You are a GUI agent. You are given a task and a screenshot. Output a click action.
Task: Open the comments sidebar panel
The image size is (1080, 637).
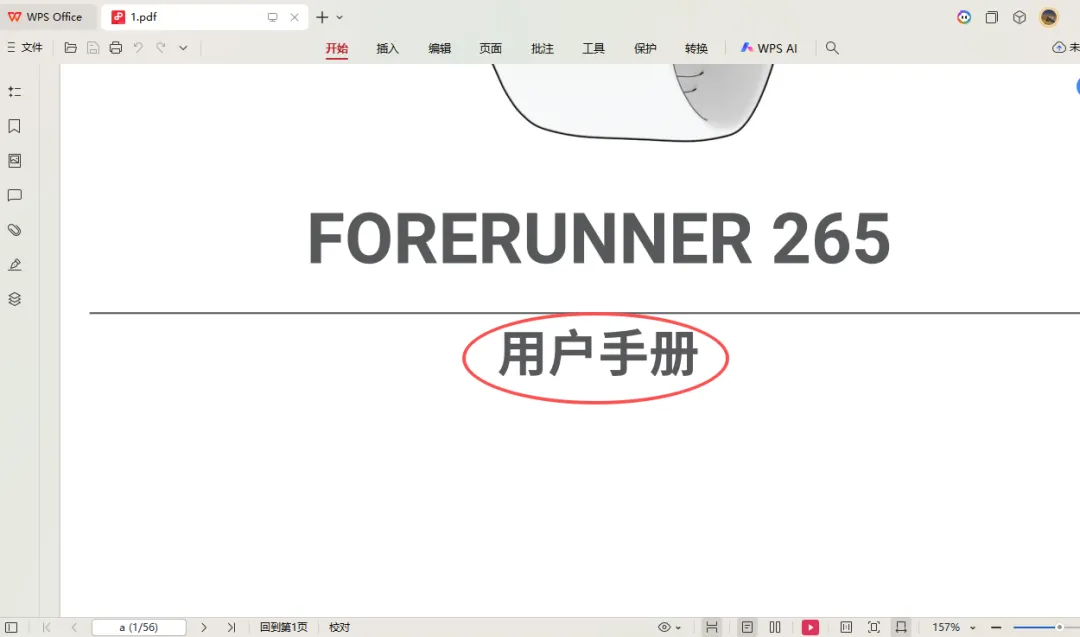(x=14, y=196)
